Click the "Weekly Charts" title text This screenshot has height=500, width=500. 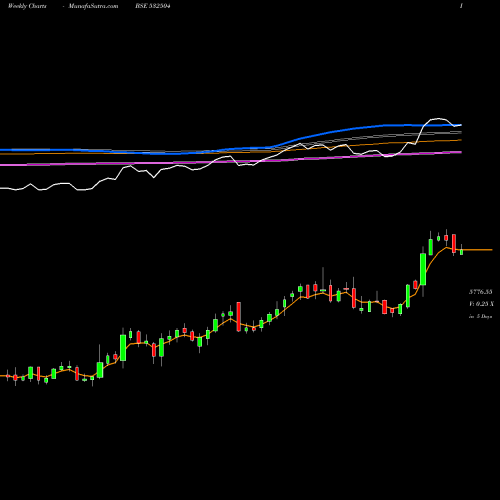pyautogui.click(x=27, y=6)
